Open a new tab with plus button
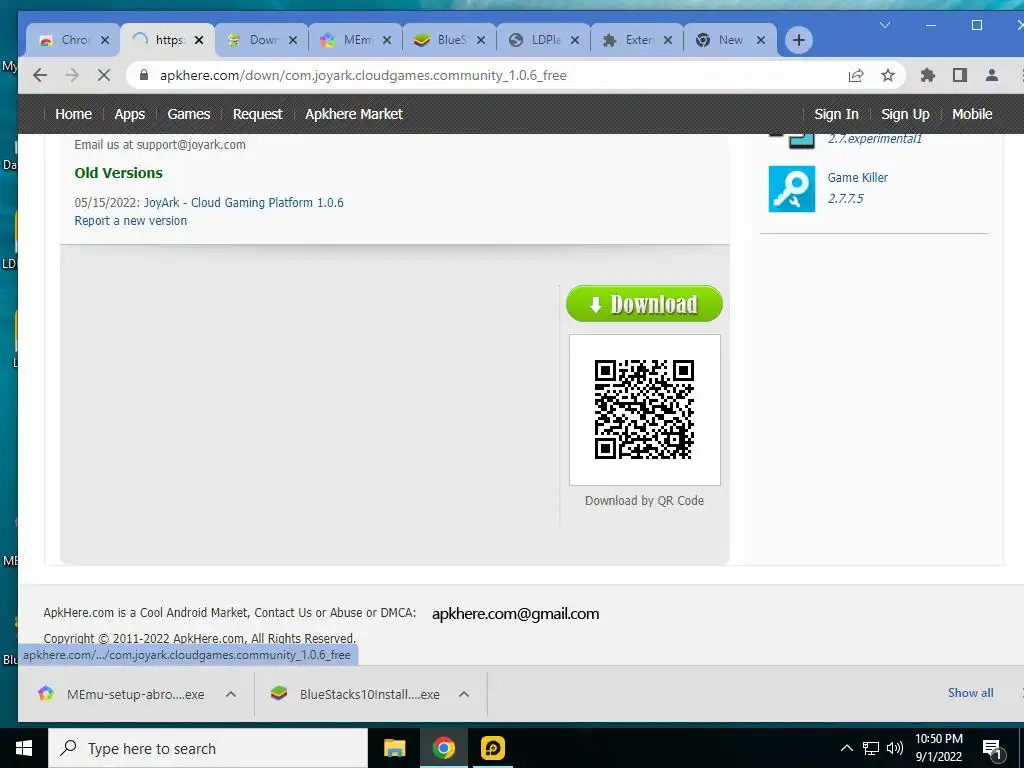The height and width of the screenshot is (768, 1024). coord(798,40)
